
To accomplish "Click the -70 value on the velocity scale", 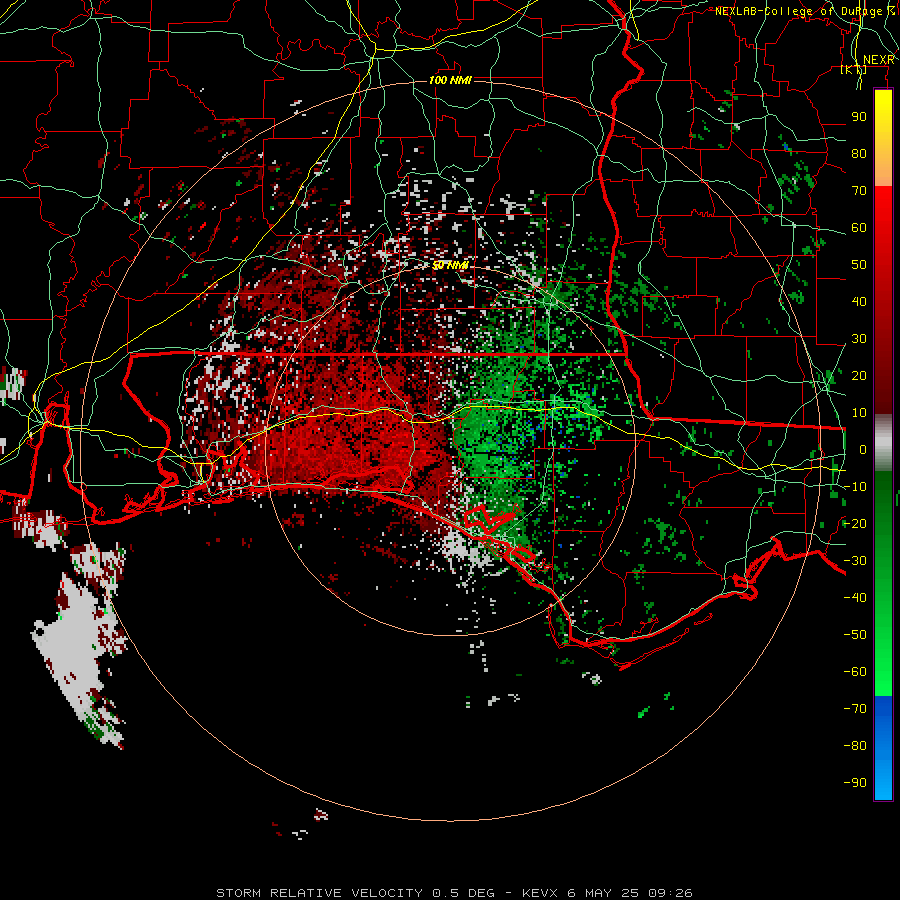I will point(855,709).
